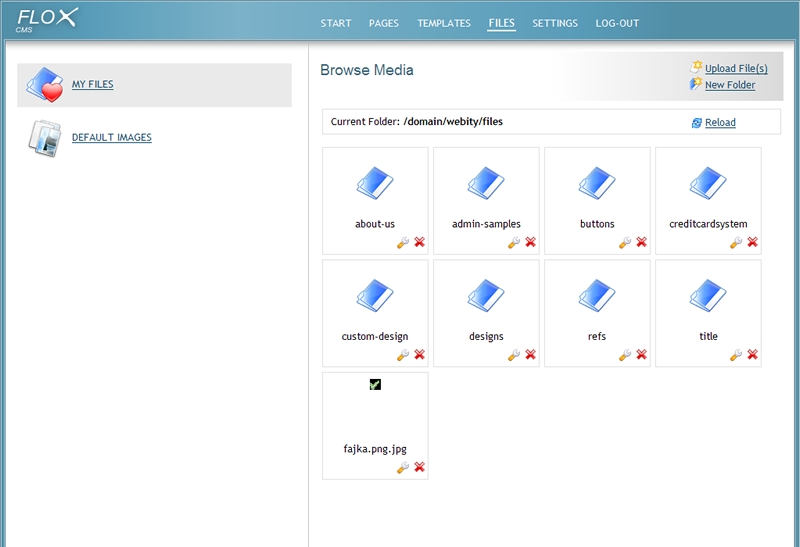Click the Upload File(s) star icon
The height and width of the screenshot is (547, 800).
(696, 67)
